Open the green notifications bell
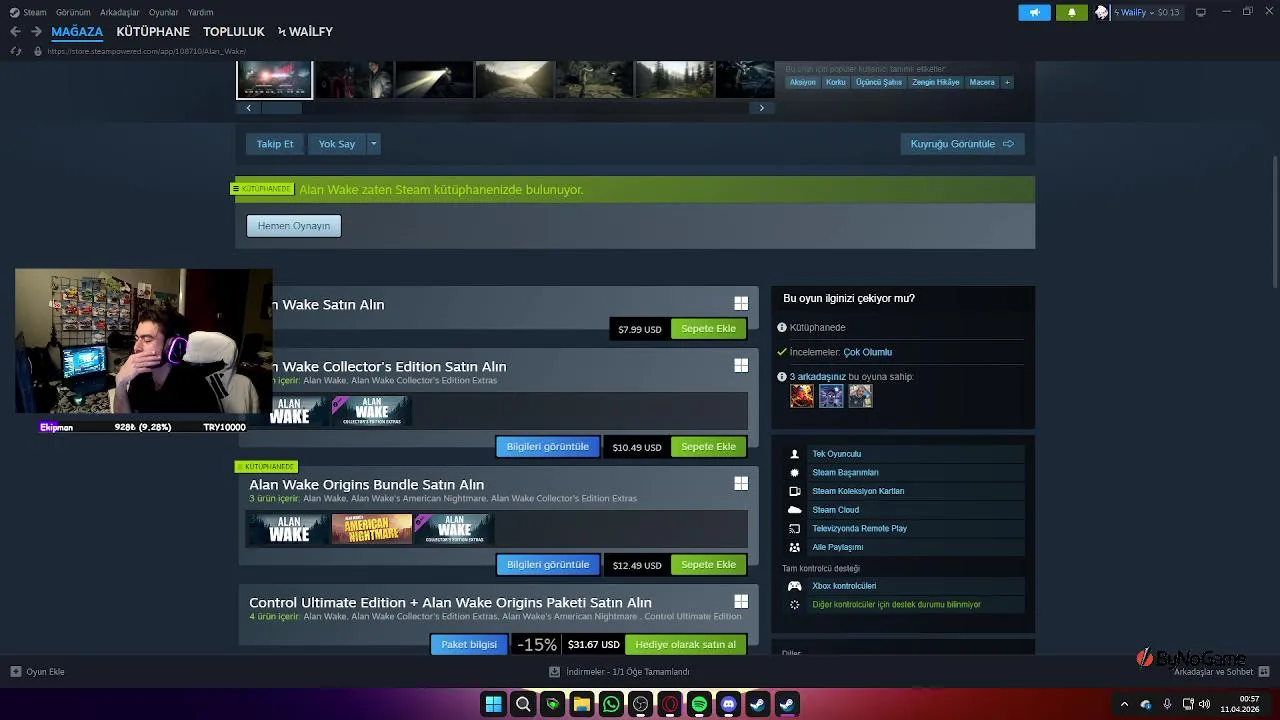The height and width of the screenshot is (720, 1280). [1071, 12]
